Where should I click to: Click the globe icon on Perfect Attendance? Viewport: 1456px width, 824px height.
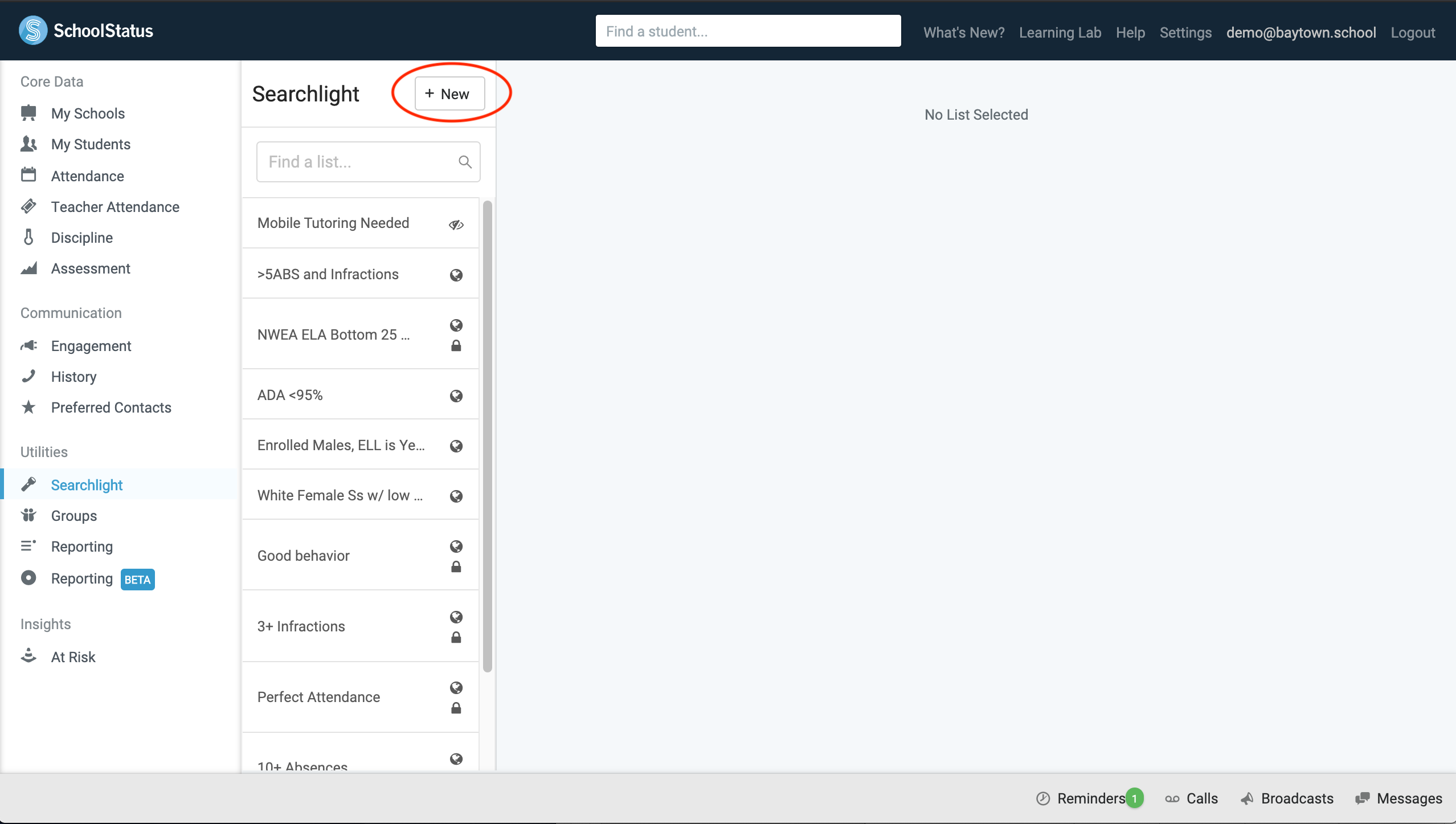pos(456,688)
